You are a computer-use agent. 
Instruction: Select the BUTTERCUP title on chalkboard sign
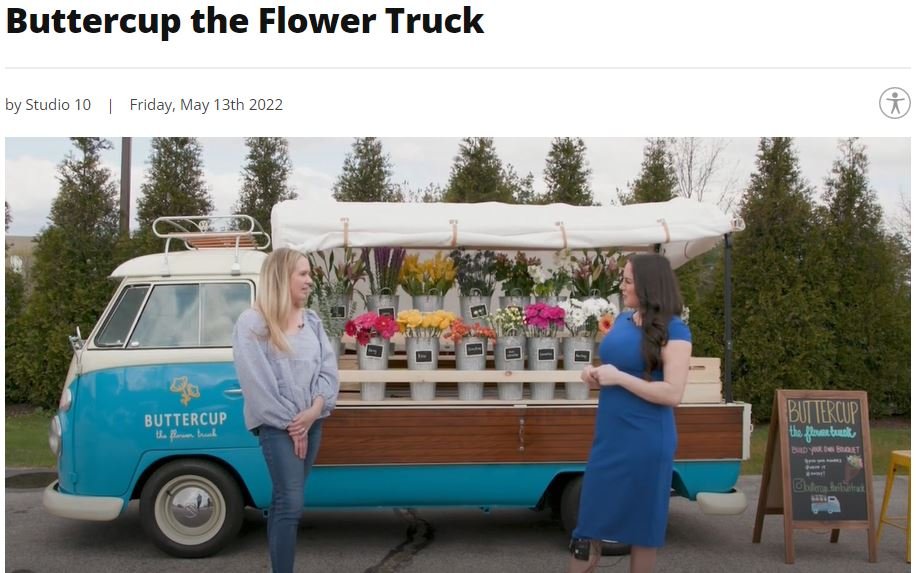(x=823, y=411)
